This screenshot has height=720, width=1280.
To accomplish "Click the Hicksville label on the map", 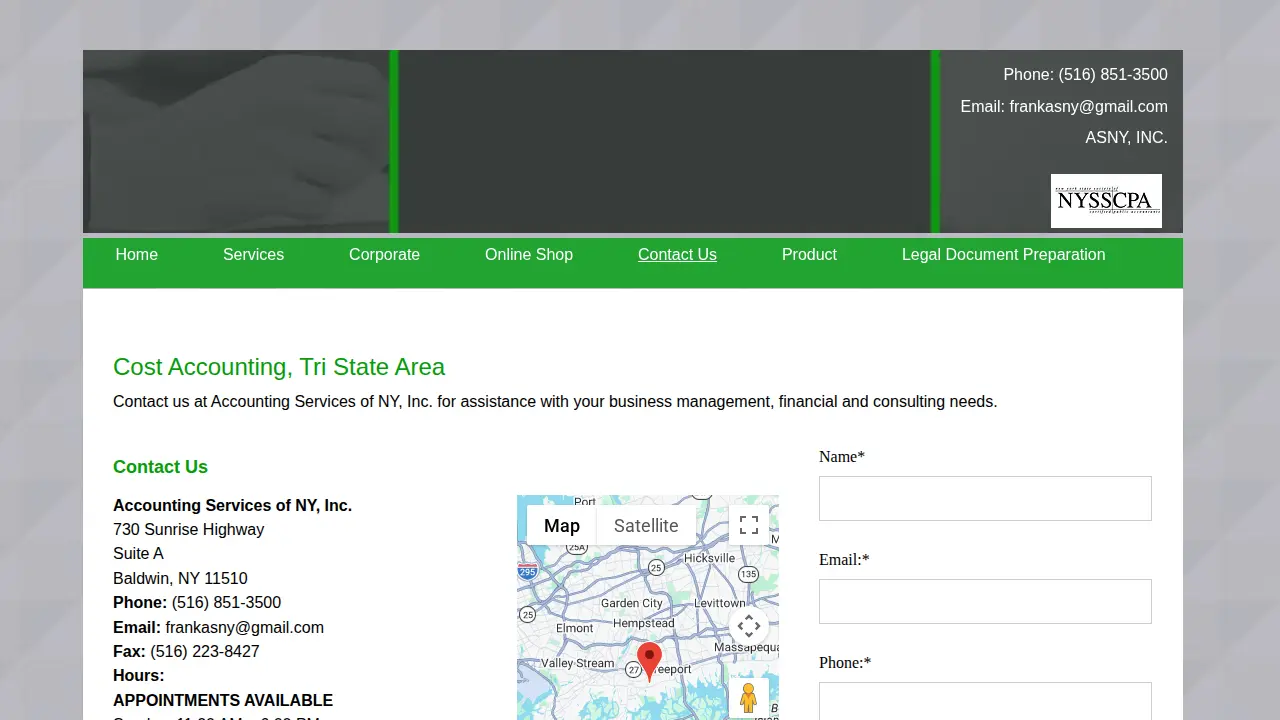I will click(709, 558).
